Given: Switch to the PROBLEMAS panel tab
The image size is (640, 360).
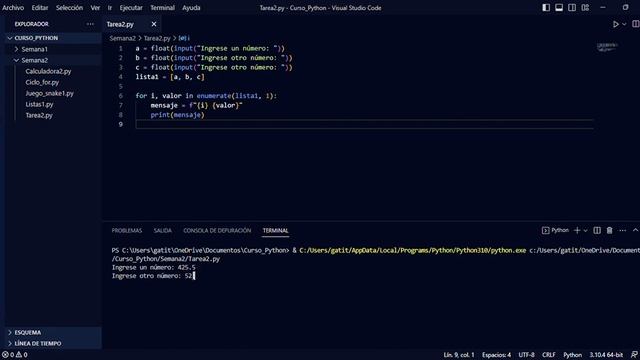Looking at the screenshot, I should tap(127, 231).
